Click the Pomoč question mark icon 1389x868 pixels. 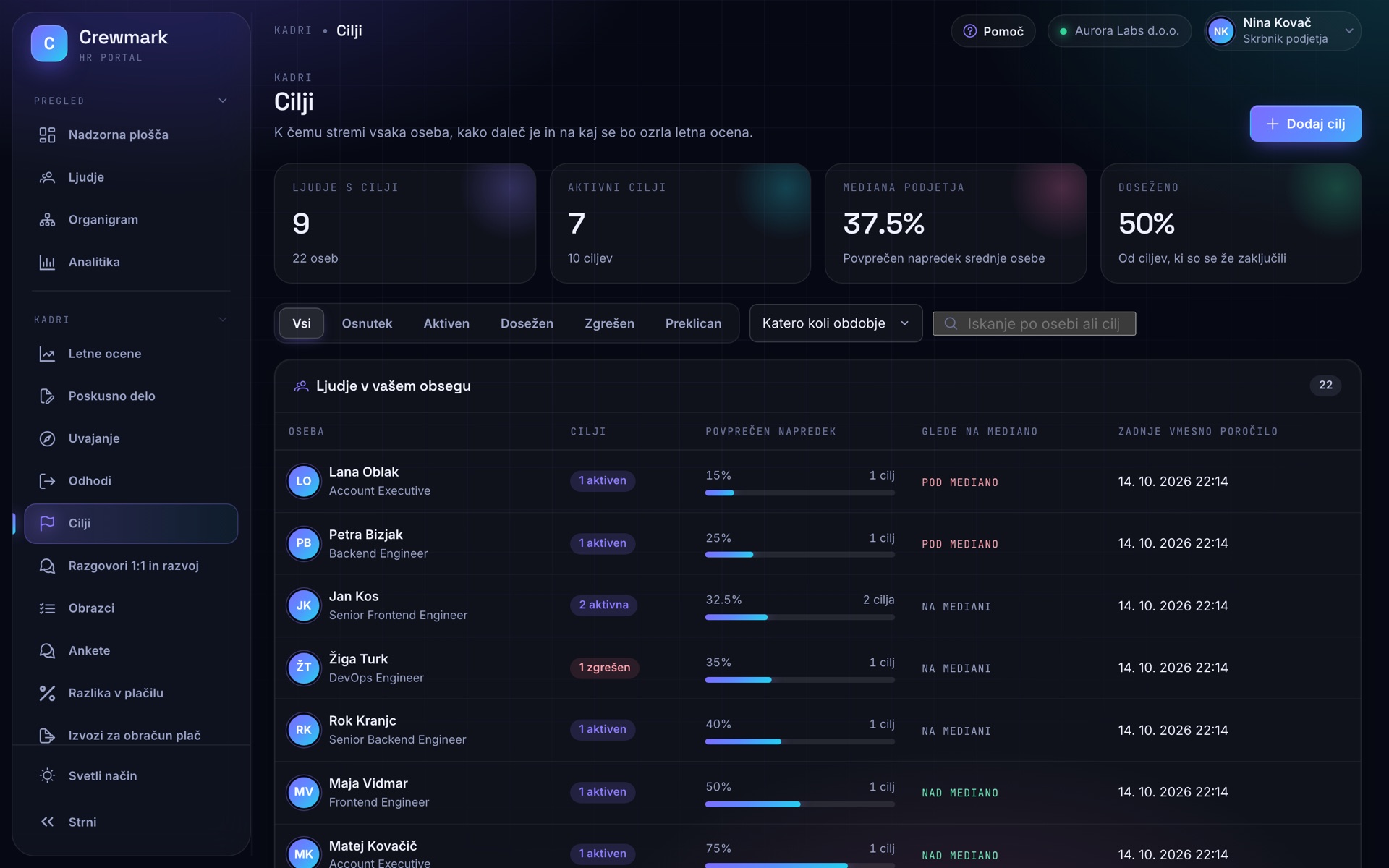[x=970, y=31]
